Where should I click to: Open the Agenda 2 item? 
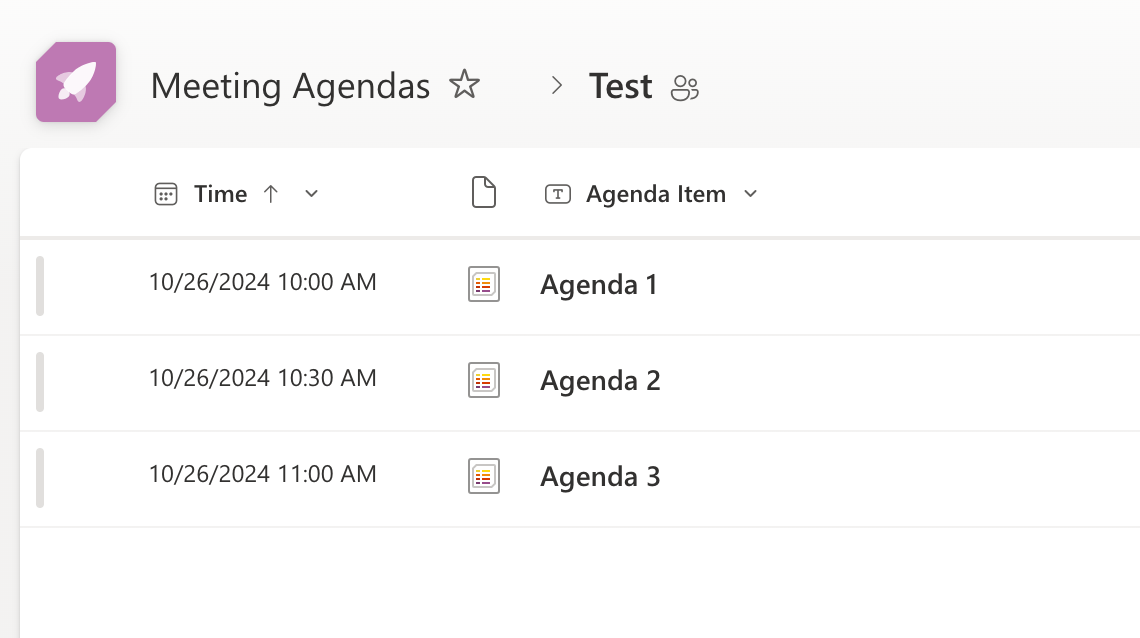click(600, 380)
